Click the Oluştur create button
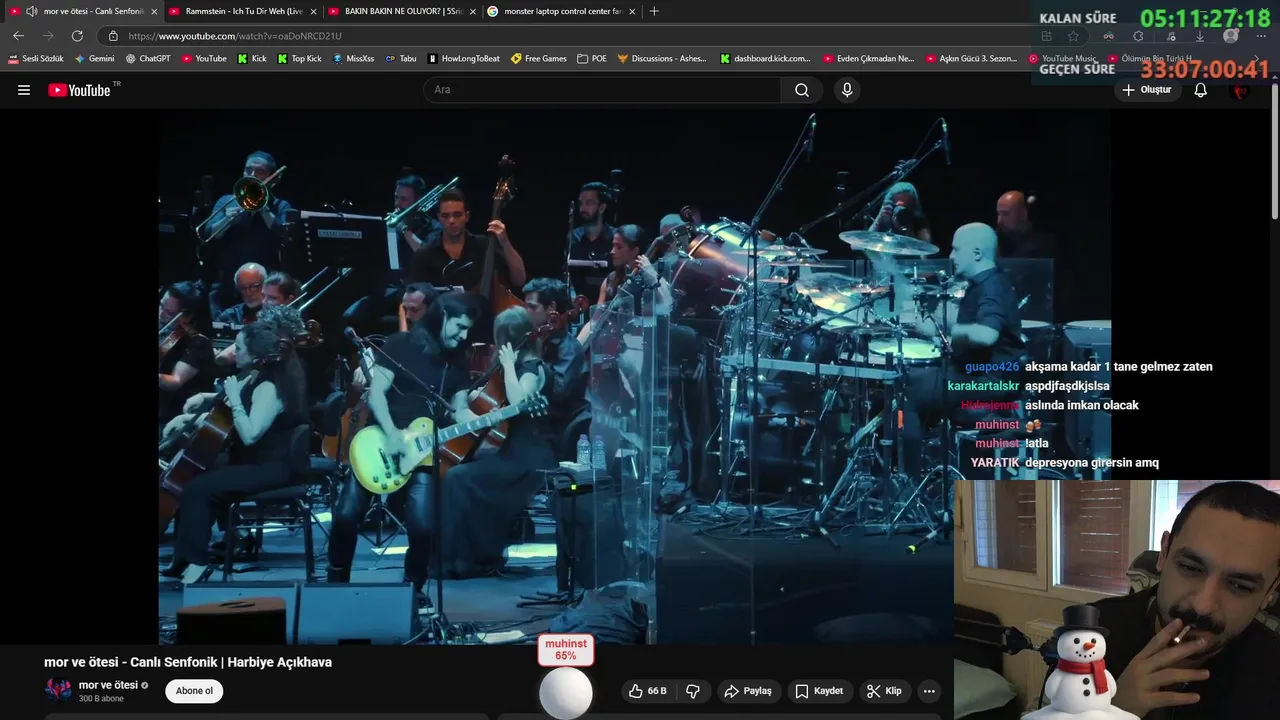Screen dimensions: 1280x720 coord(1146,90)
